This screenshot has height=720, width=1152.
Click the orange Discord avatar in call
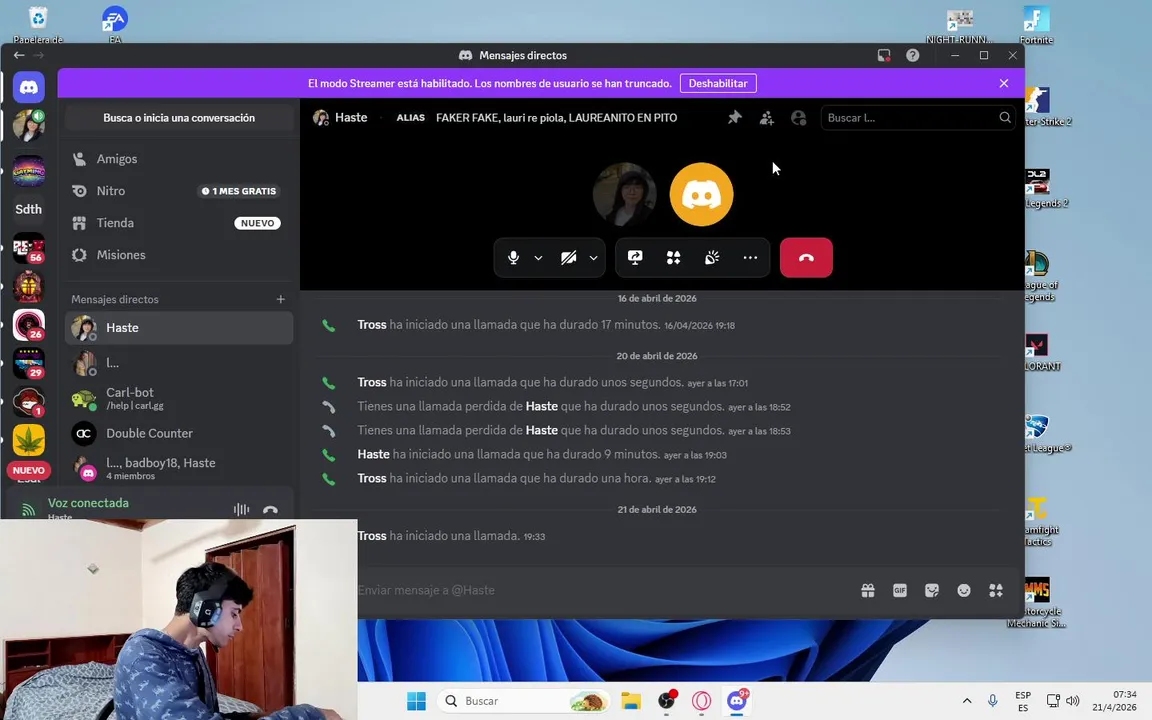coord(702,195)
